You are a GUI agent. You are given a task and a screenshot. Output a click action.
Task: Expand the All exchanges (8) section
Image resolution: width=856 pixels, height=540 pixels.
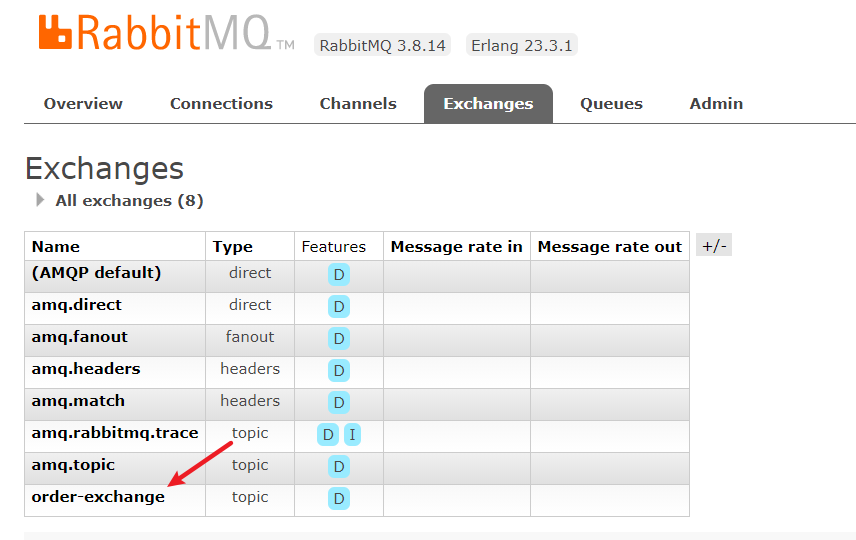pos(129,201)
